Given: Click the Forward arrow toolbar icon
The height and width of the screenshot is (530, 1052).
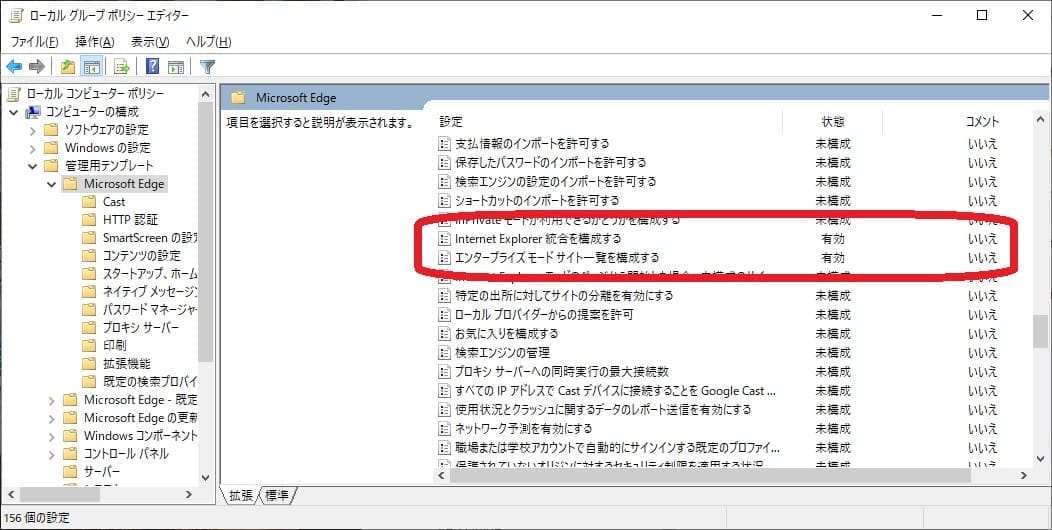Looking at the screenshot, I should tap(37, 66).
